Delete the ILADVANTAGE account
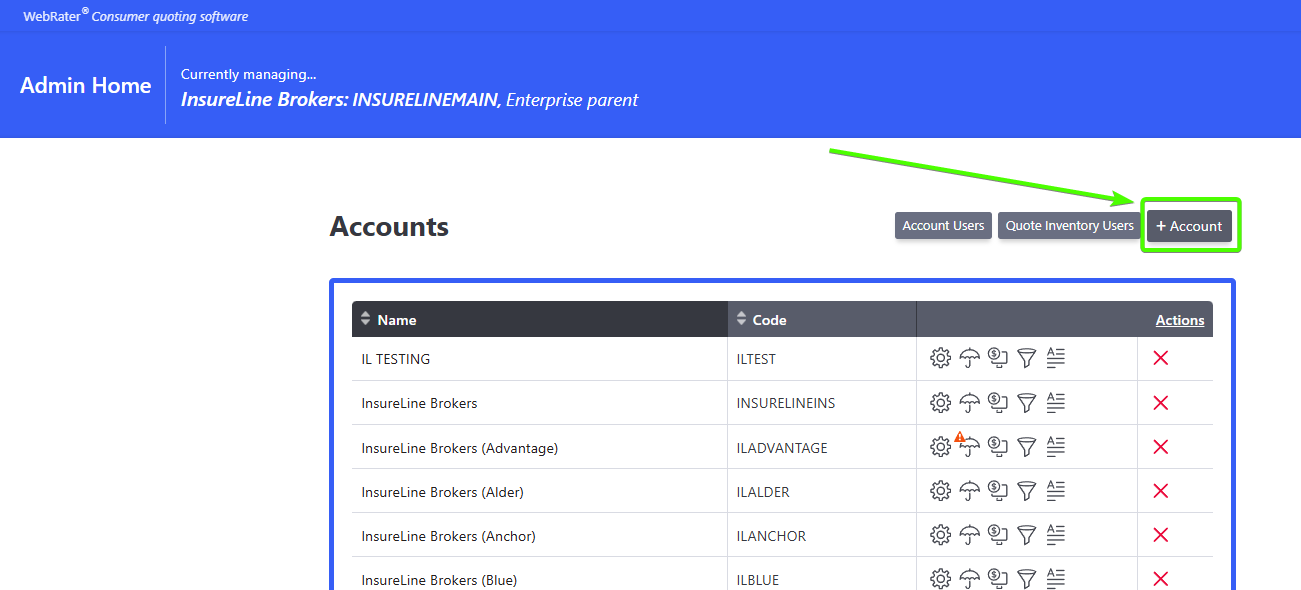This screenshot has width=1301, height=590. coord(1161,446)
